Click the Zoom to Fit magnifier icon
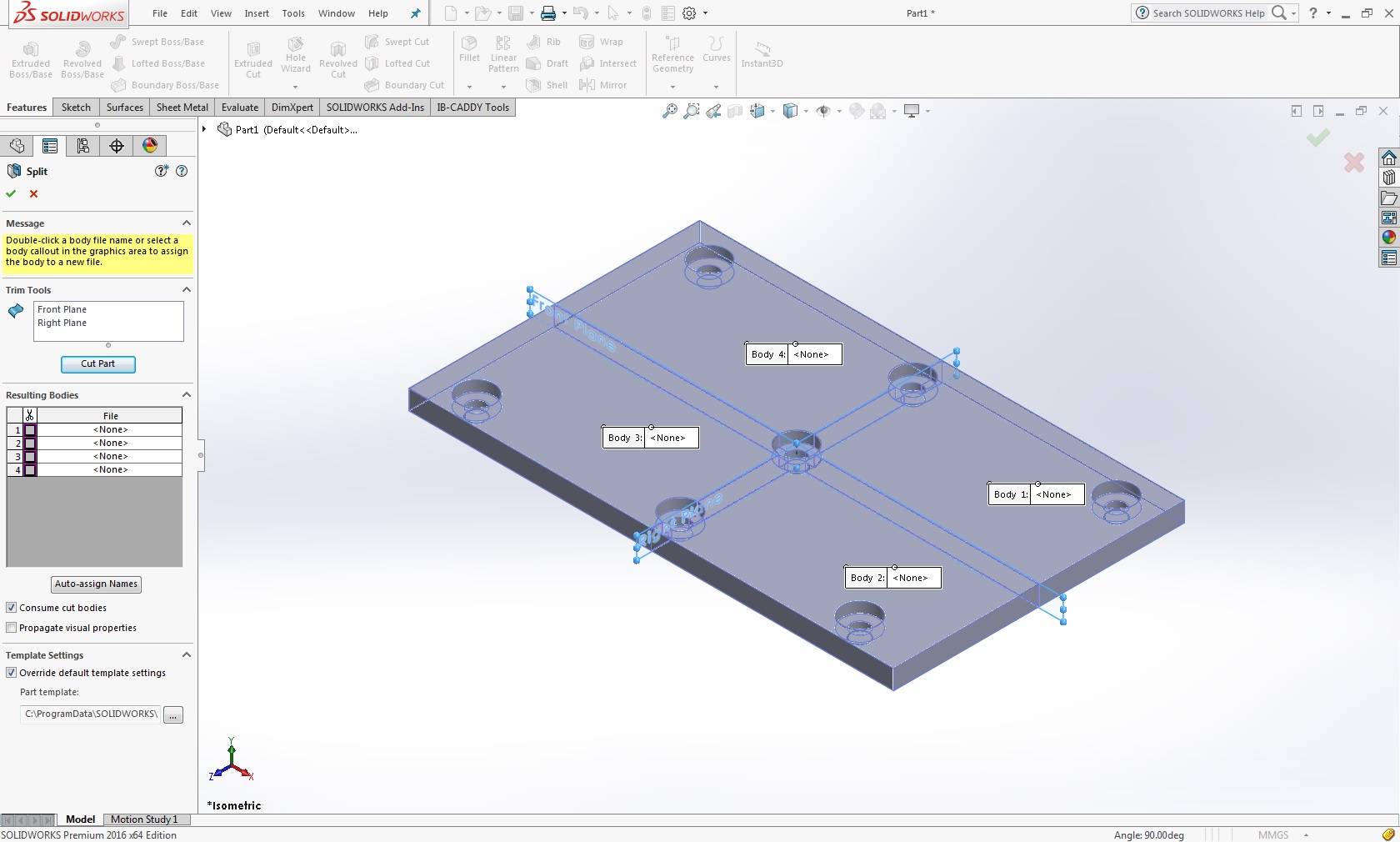This screenshot has width=1400, height=842. 669,111
